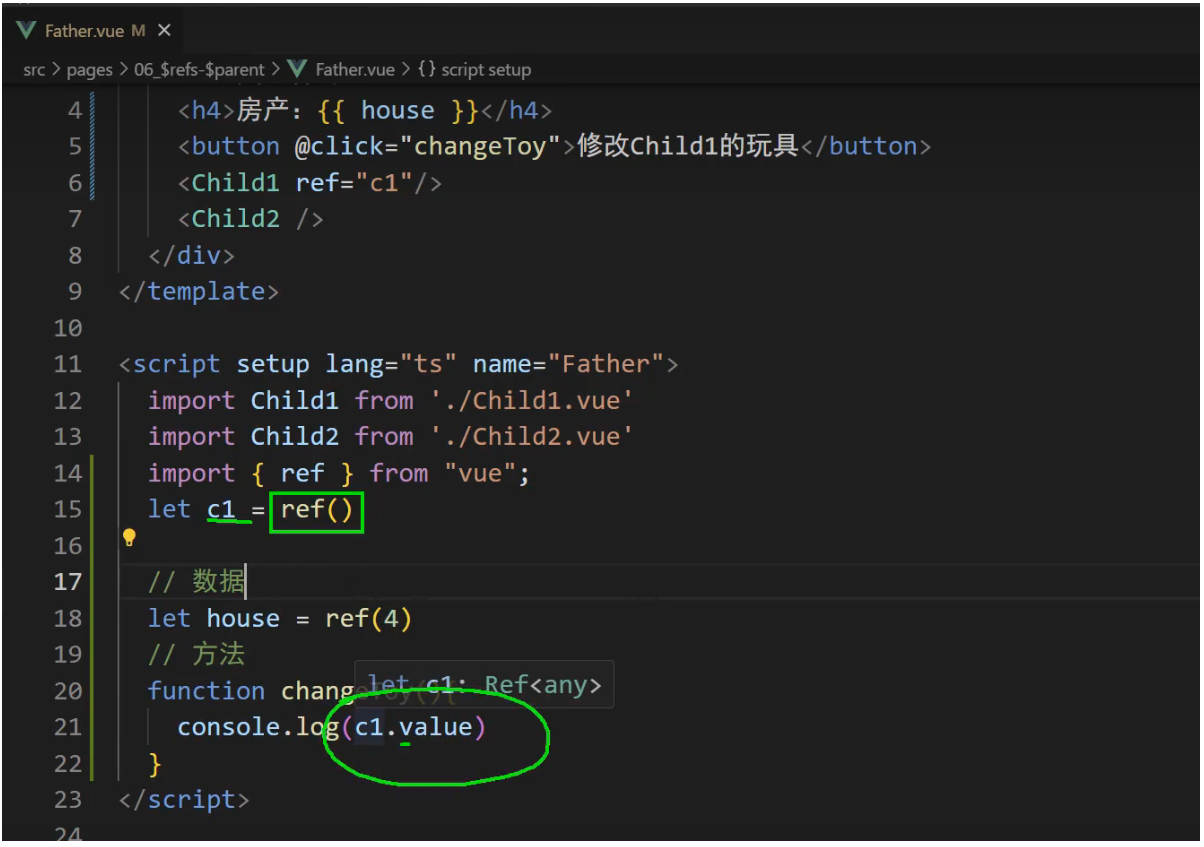
Task: Click console.log on line 21
Action: click(258, 727)
